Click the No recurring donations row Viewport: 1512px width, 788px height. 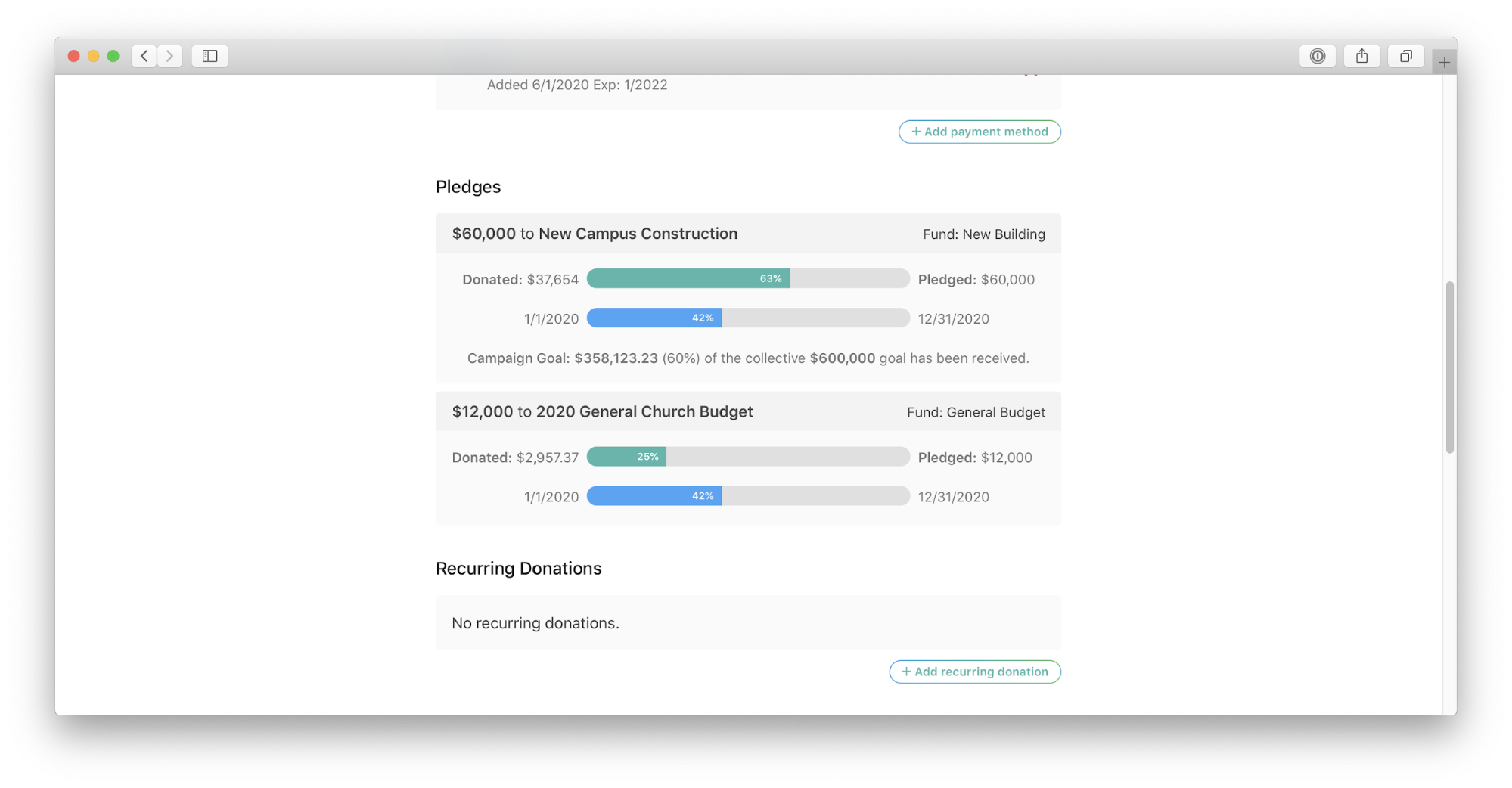click(748, 623)
